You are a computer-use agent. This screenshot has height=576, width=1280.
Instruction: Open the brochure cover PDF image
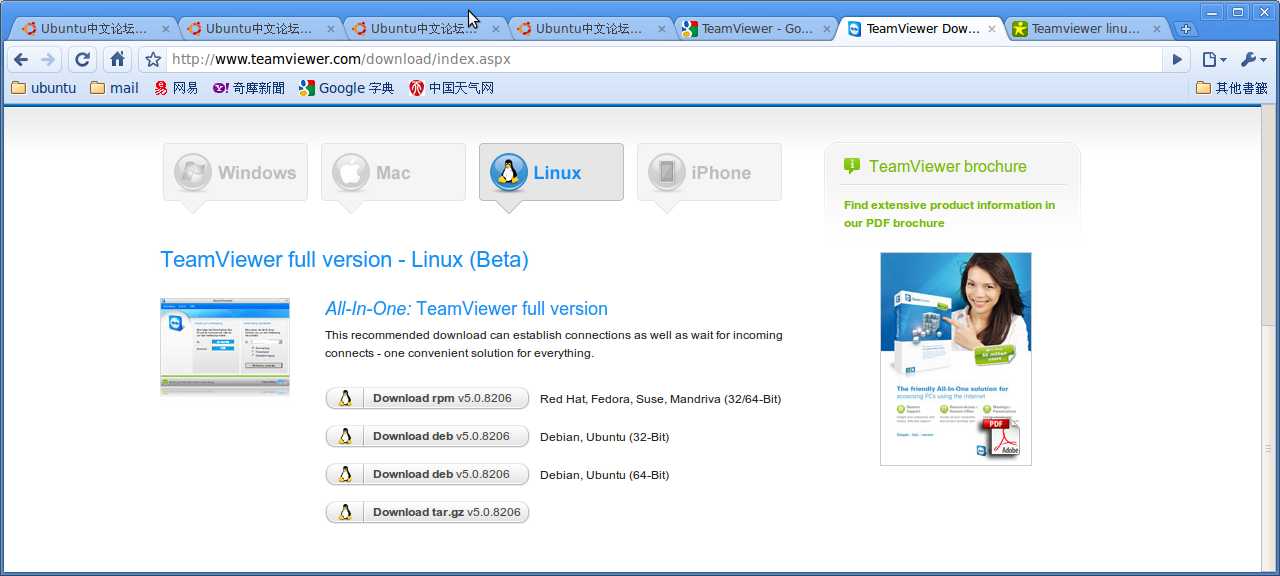point(956,359)
